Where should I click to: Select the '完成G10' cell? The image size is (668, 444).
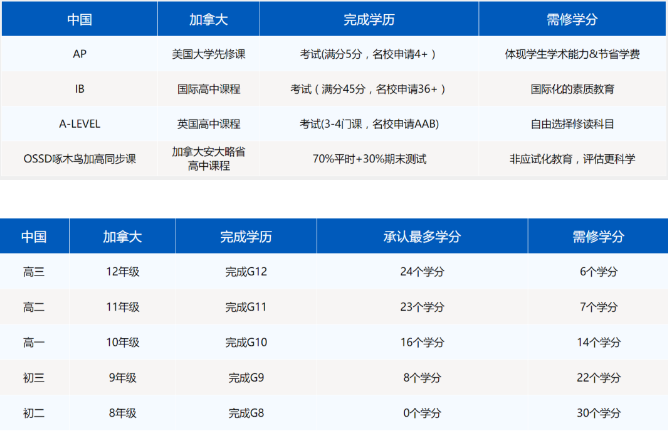pos(246,343)
